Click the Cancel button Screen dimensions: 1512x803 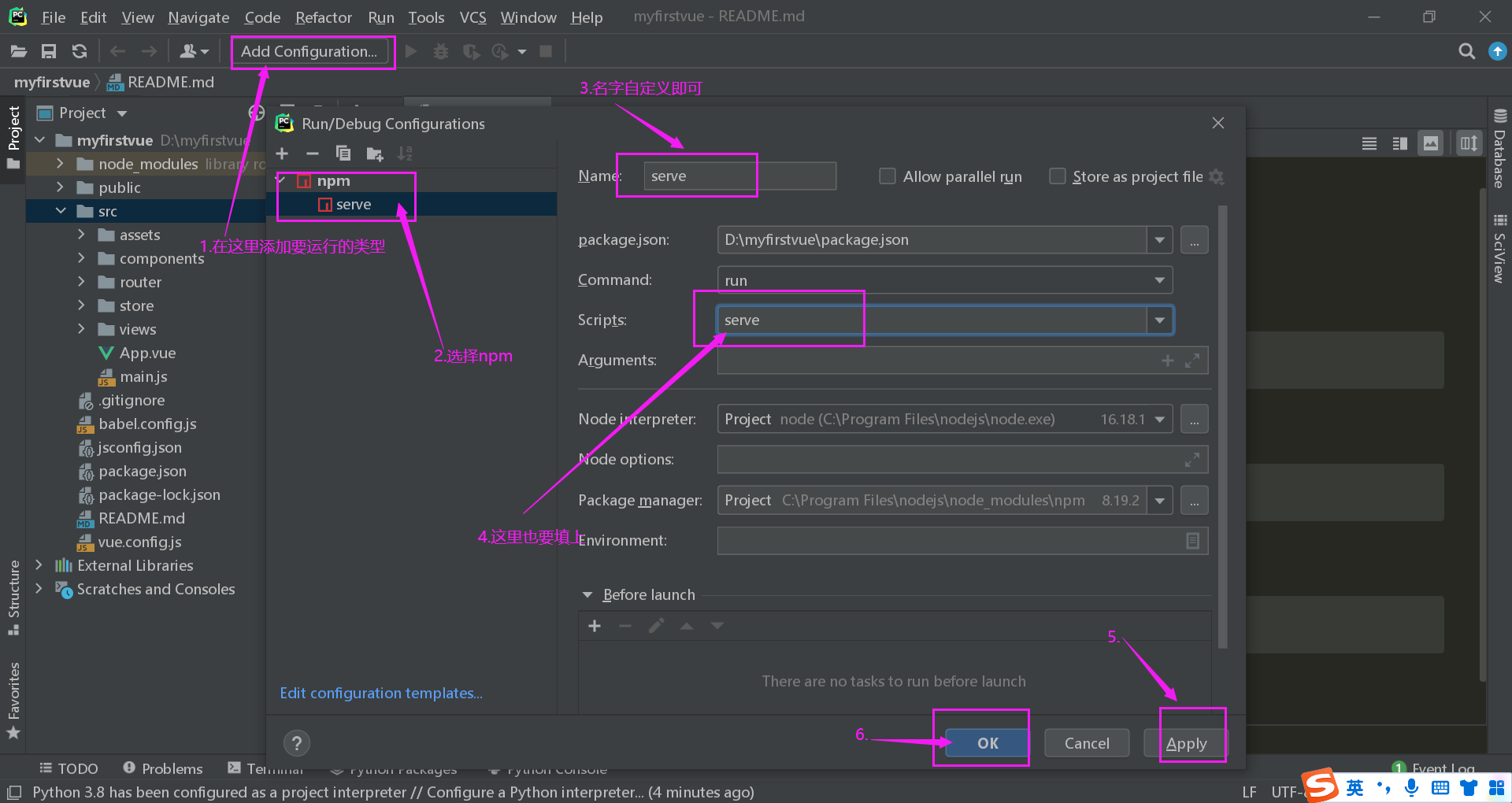pyautogui.click(x=1087, y=743)
